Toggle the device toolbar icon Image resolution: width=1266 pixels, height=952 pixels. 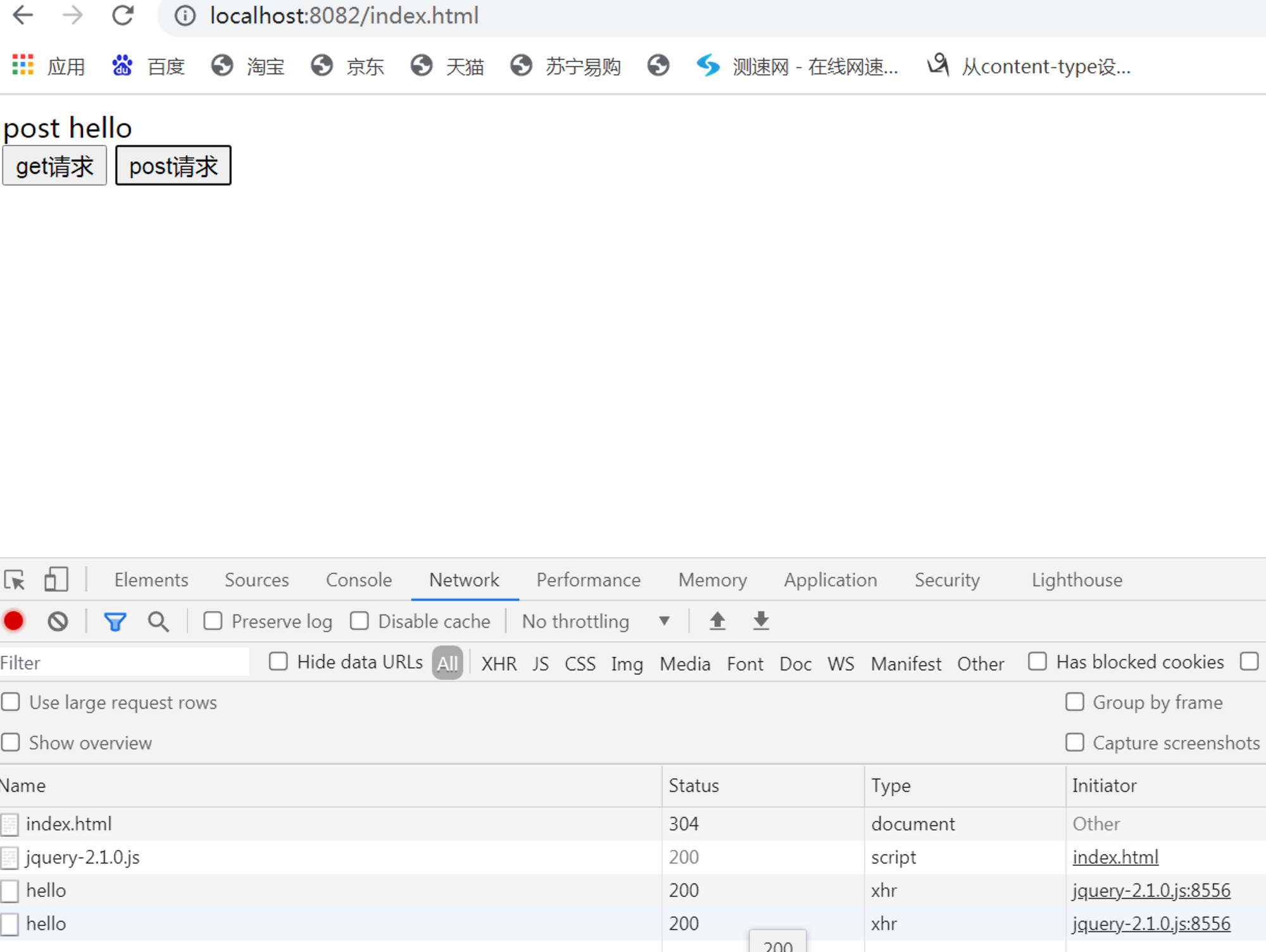[56, 580]
